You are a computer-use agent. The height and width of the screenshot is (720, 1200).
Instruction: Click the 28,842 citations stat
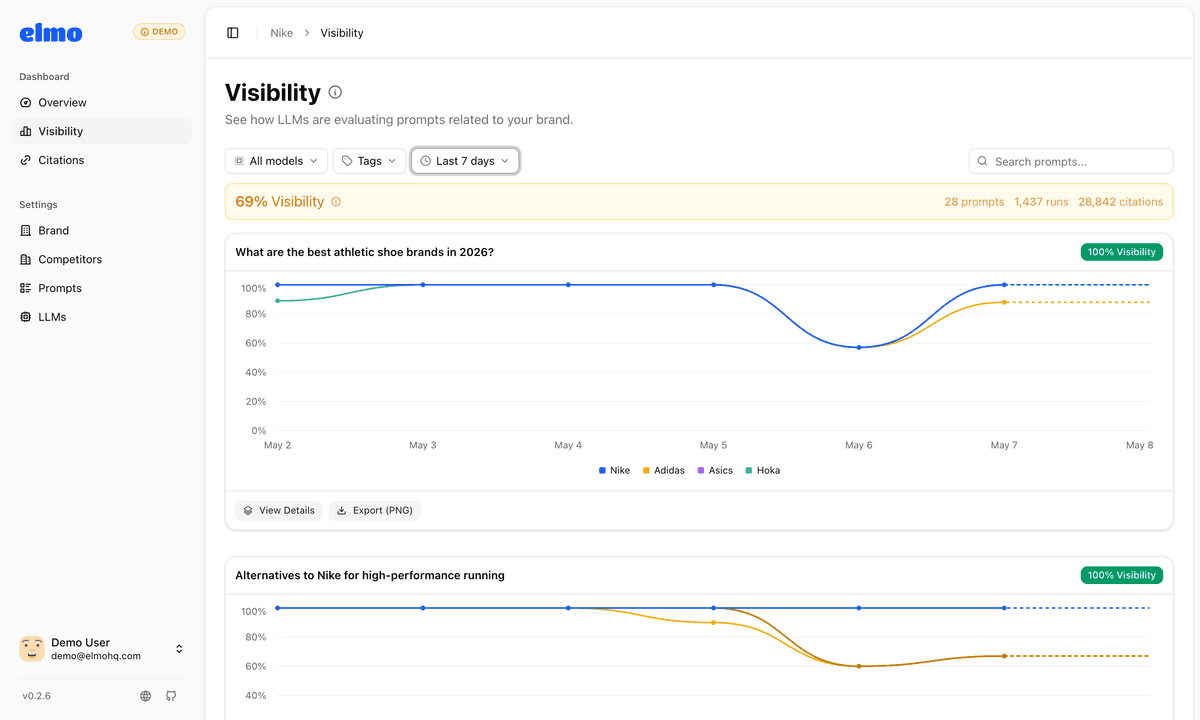click(1120, 202)
